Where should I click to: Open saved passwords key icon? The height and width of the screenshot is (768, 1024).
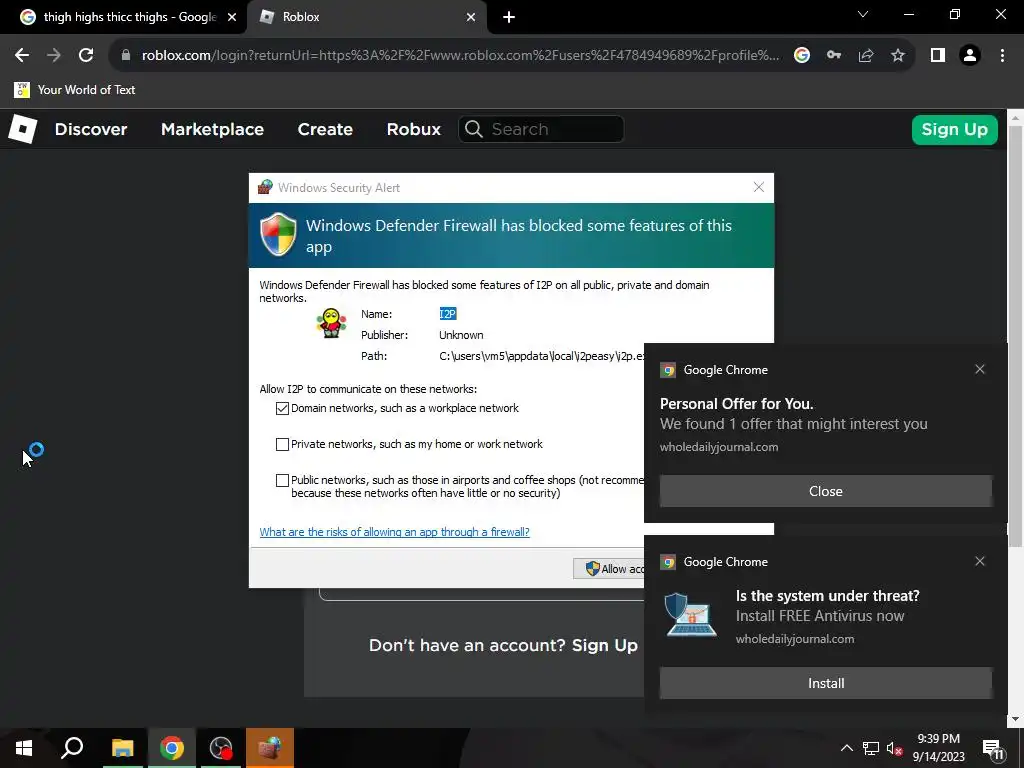[x=834, y=56]
